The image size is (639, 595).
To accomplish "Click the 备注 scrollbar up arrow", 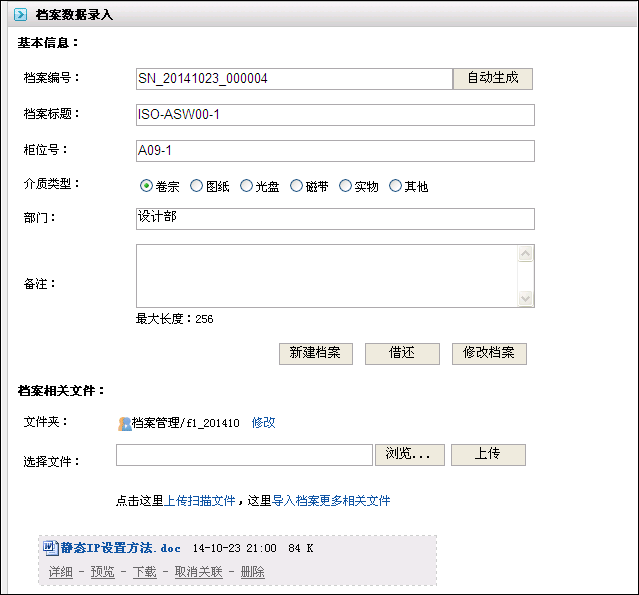I will point(526,253).
